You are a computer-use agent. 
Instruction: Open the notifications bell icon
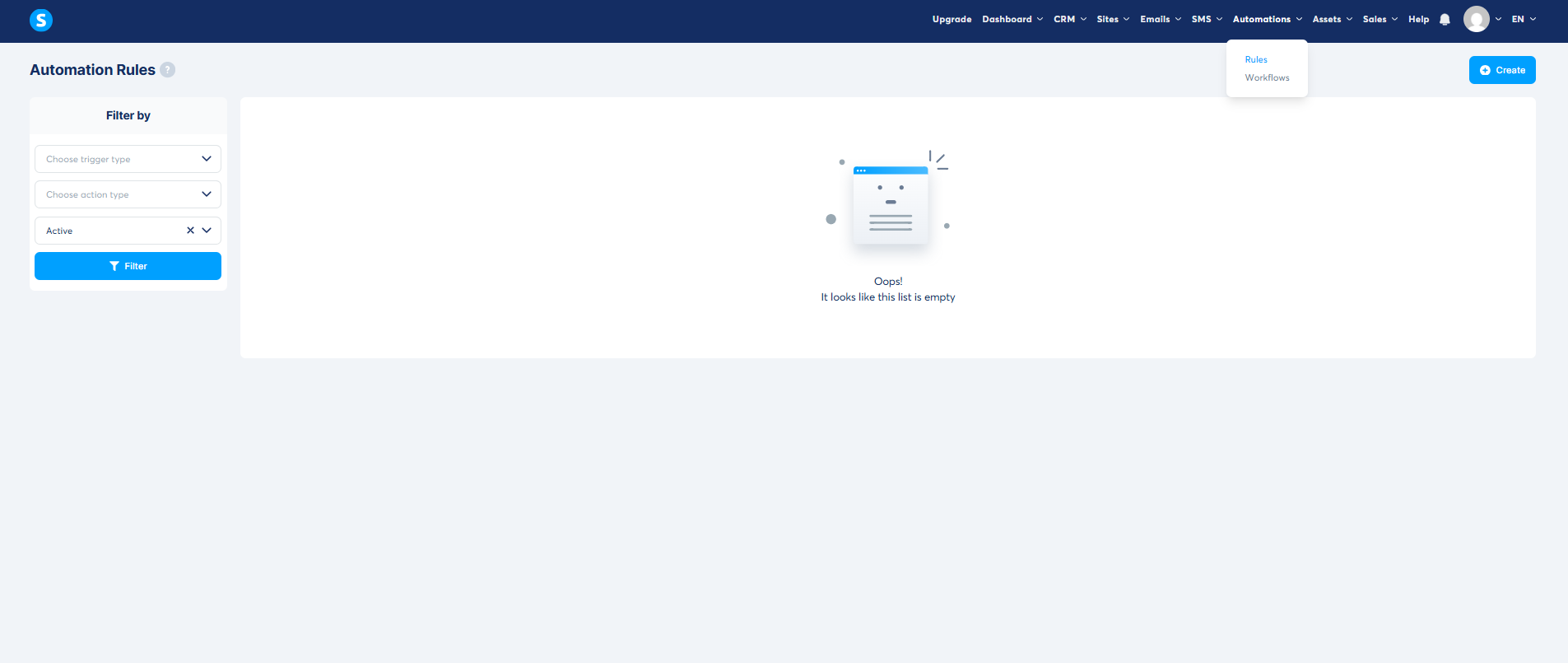click(1445, 20)
